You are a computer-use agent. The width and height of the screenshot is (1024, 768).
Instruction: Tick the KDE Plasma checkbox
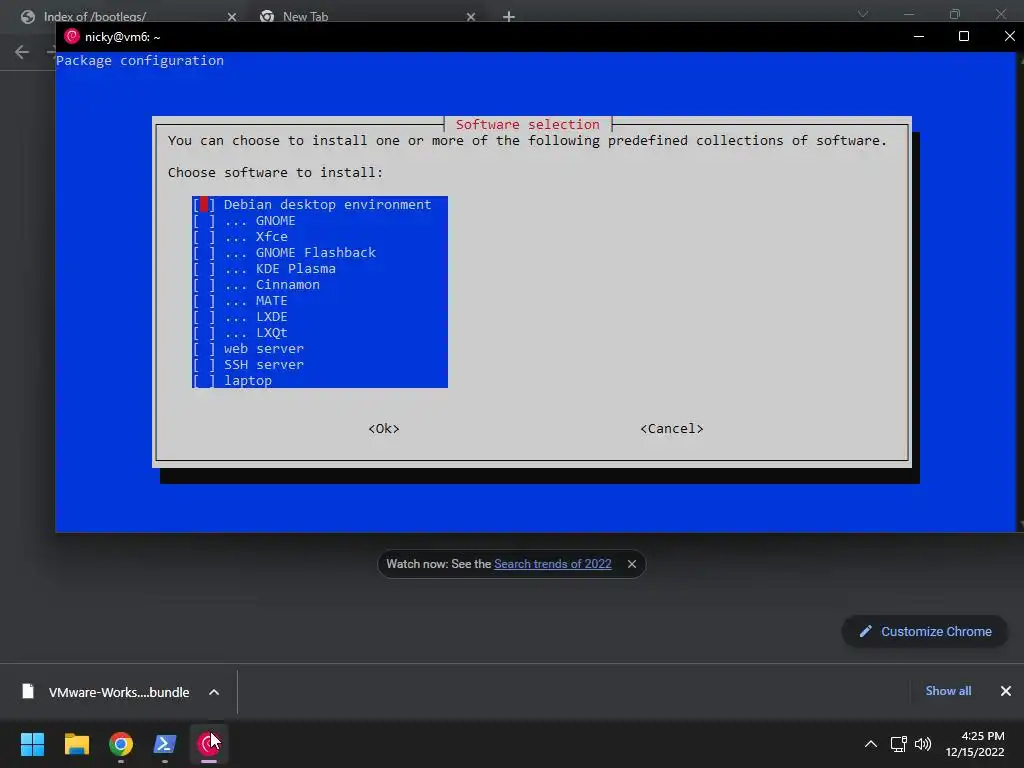(x=204, y=268)
